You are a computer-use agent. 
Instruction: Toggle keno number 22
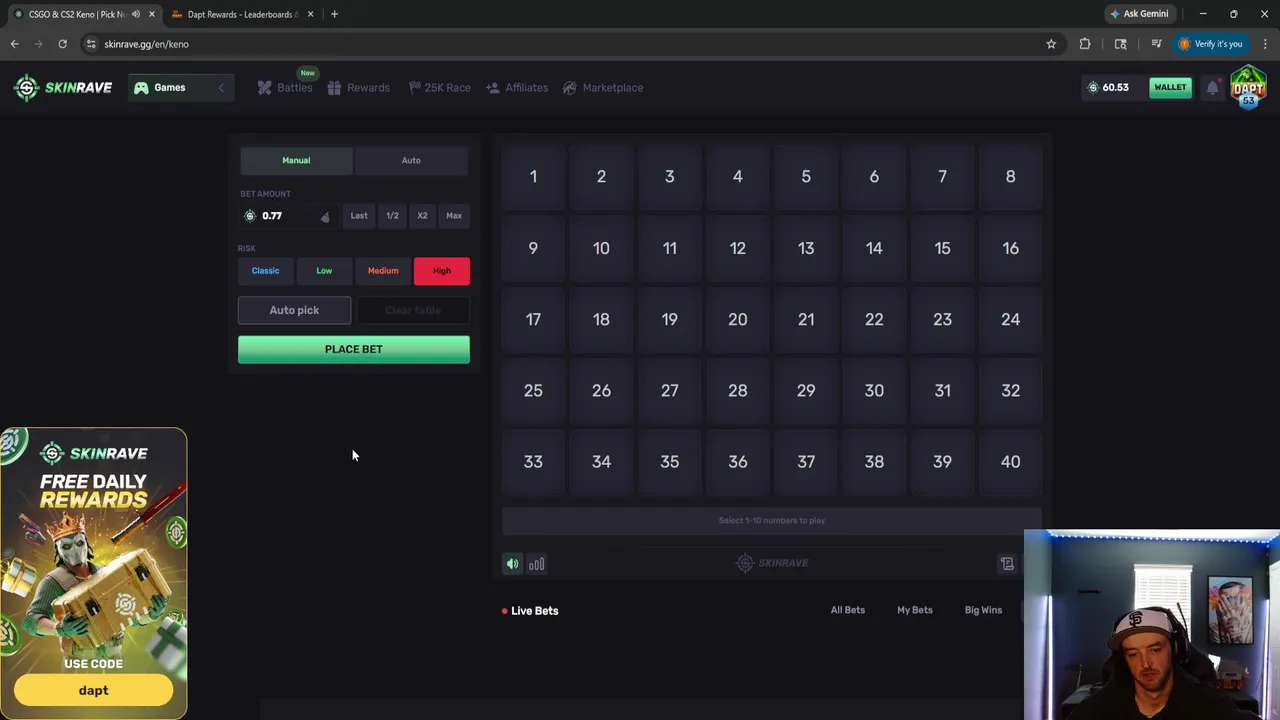click(874, 319)
